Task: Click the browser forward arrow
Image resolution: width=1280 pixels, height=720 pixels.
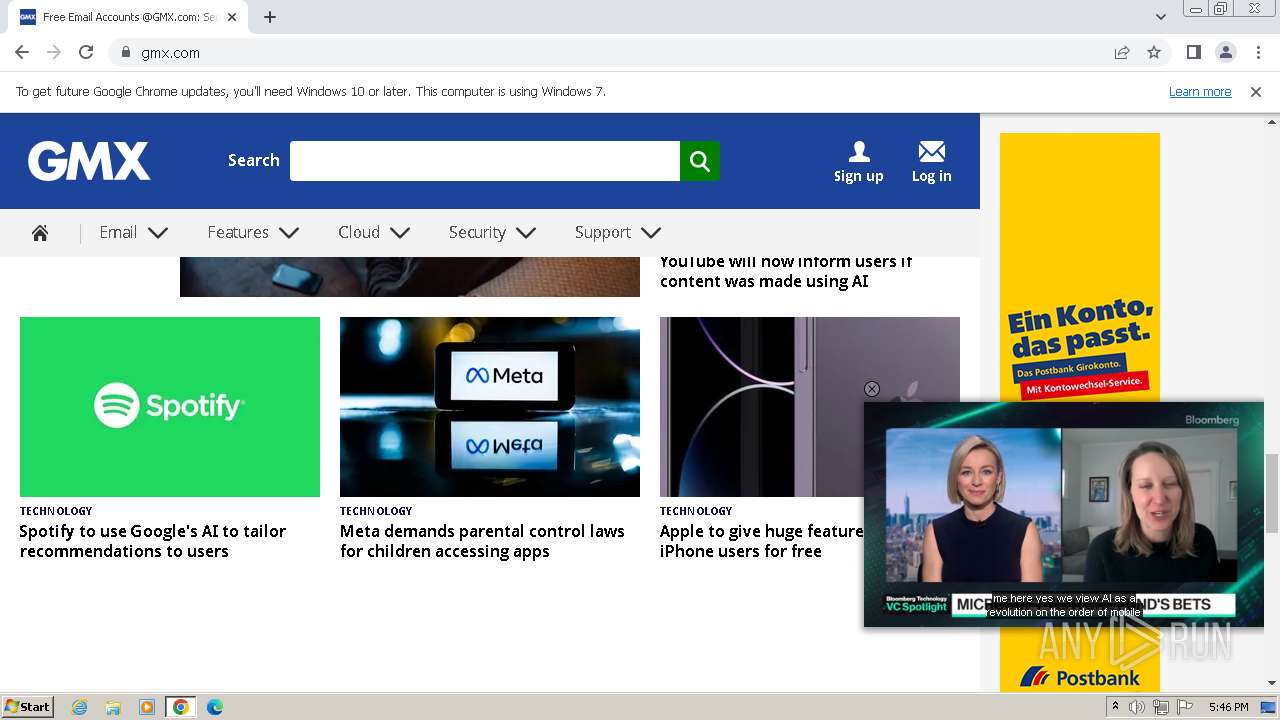Action: (x=54, y=52)
